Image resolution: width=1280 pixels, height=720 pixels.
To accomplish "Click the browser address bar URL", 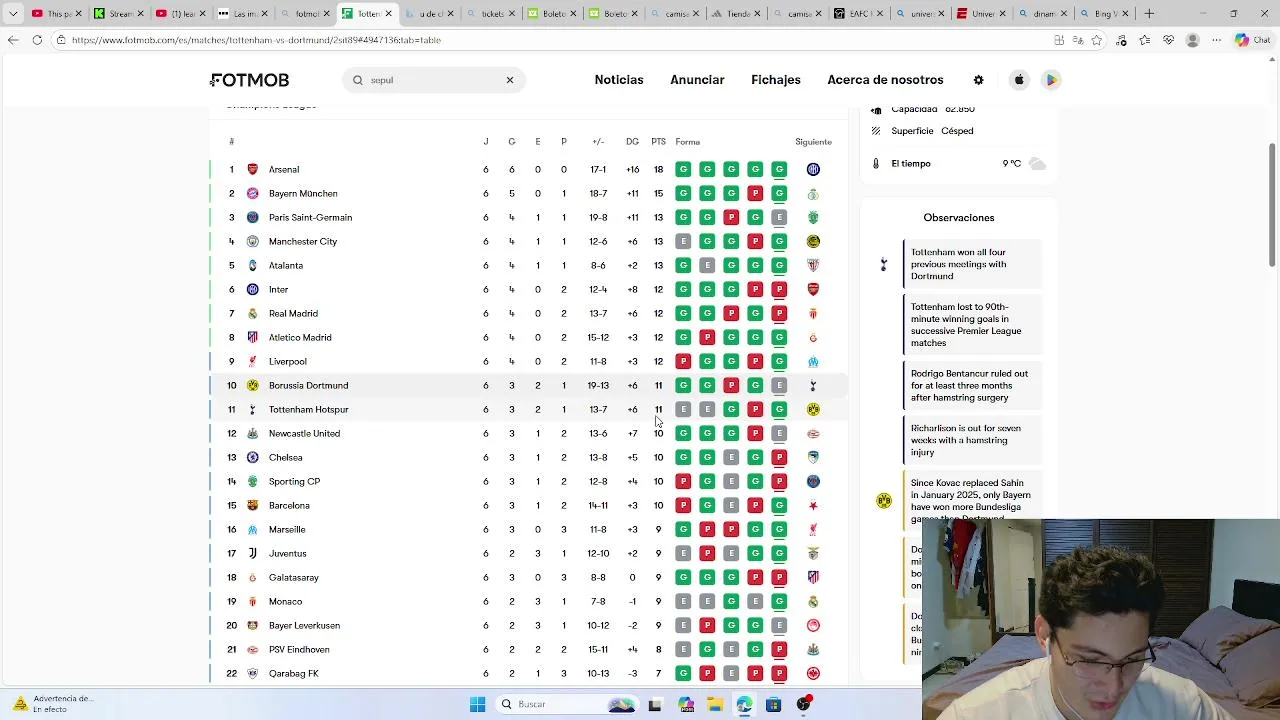I will click(256, 40).
